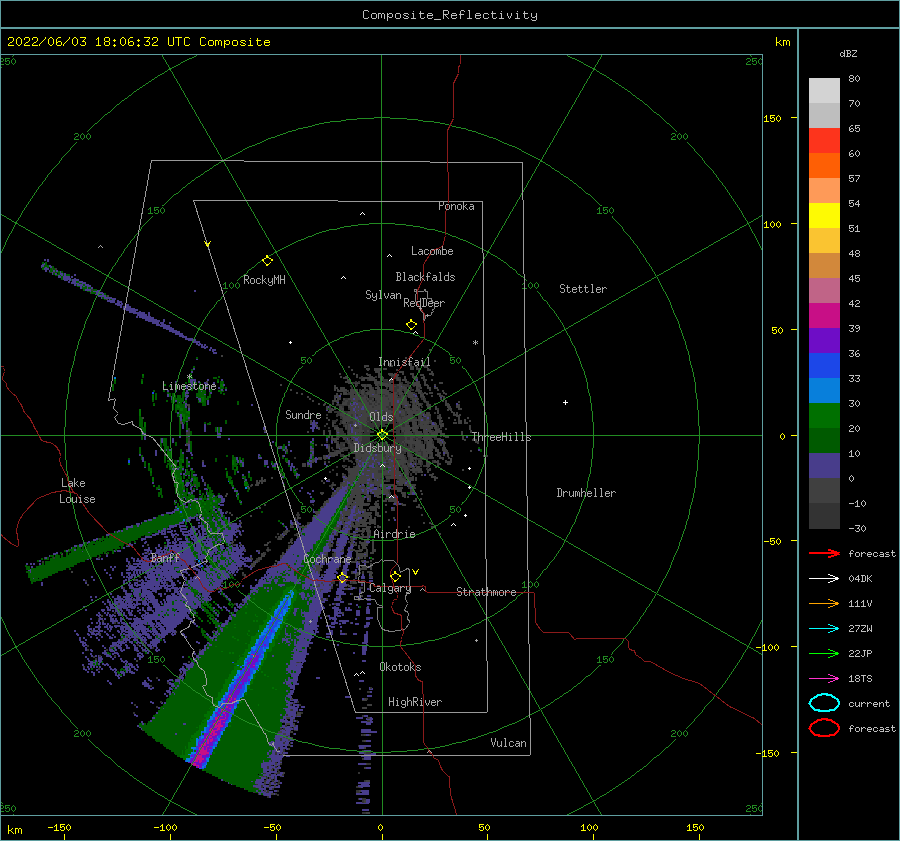
Task: Click the Lacombe town label
Action: (x=432, y=251)
